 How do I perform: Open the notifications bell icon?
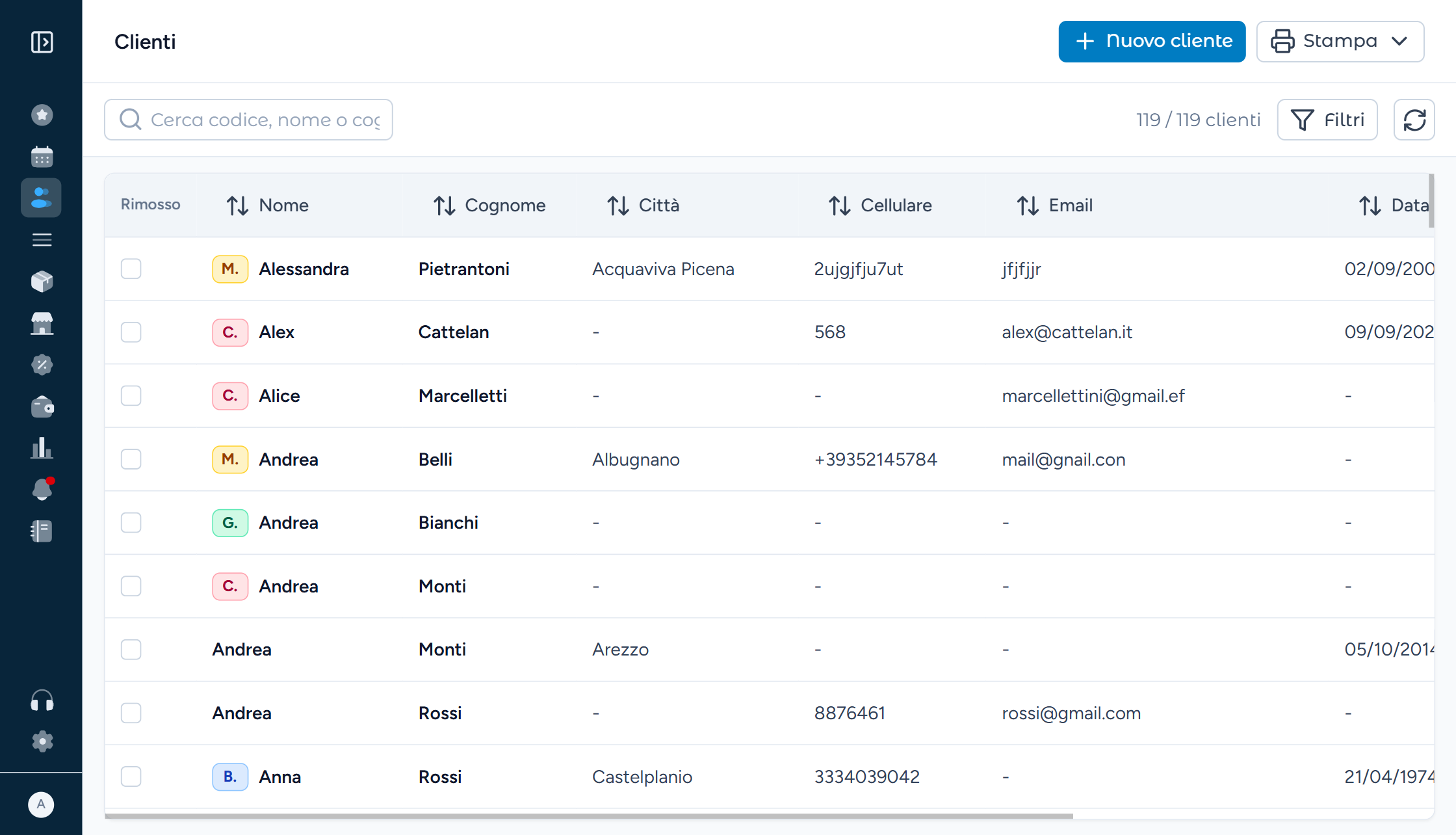coord(42,490)
